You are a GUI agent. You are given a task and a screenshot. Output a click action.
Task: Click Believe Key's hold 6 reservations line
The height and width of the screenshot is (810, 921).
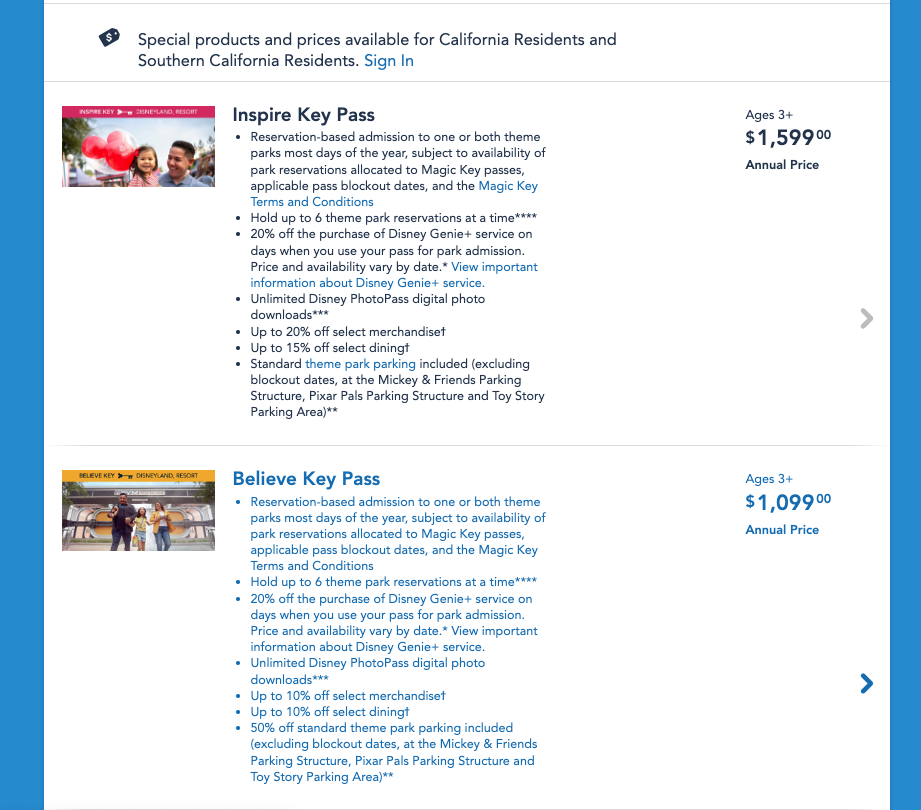tap(393, 582)
